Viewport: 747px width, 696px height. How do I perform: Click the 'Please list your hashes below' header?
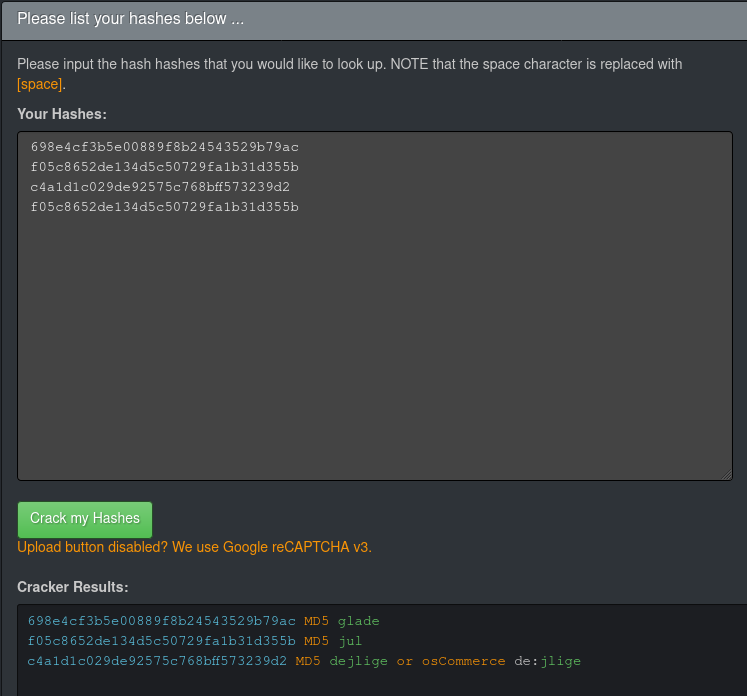131,19
